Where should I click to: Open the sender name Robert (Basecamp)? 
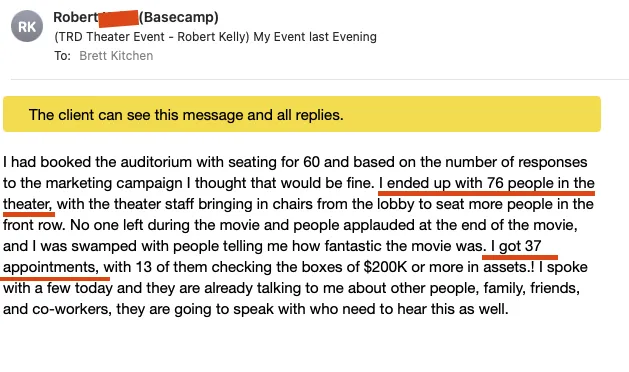[x=136, y=17]
